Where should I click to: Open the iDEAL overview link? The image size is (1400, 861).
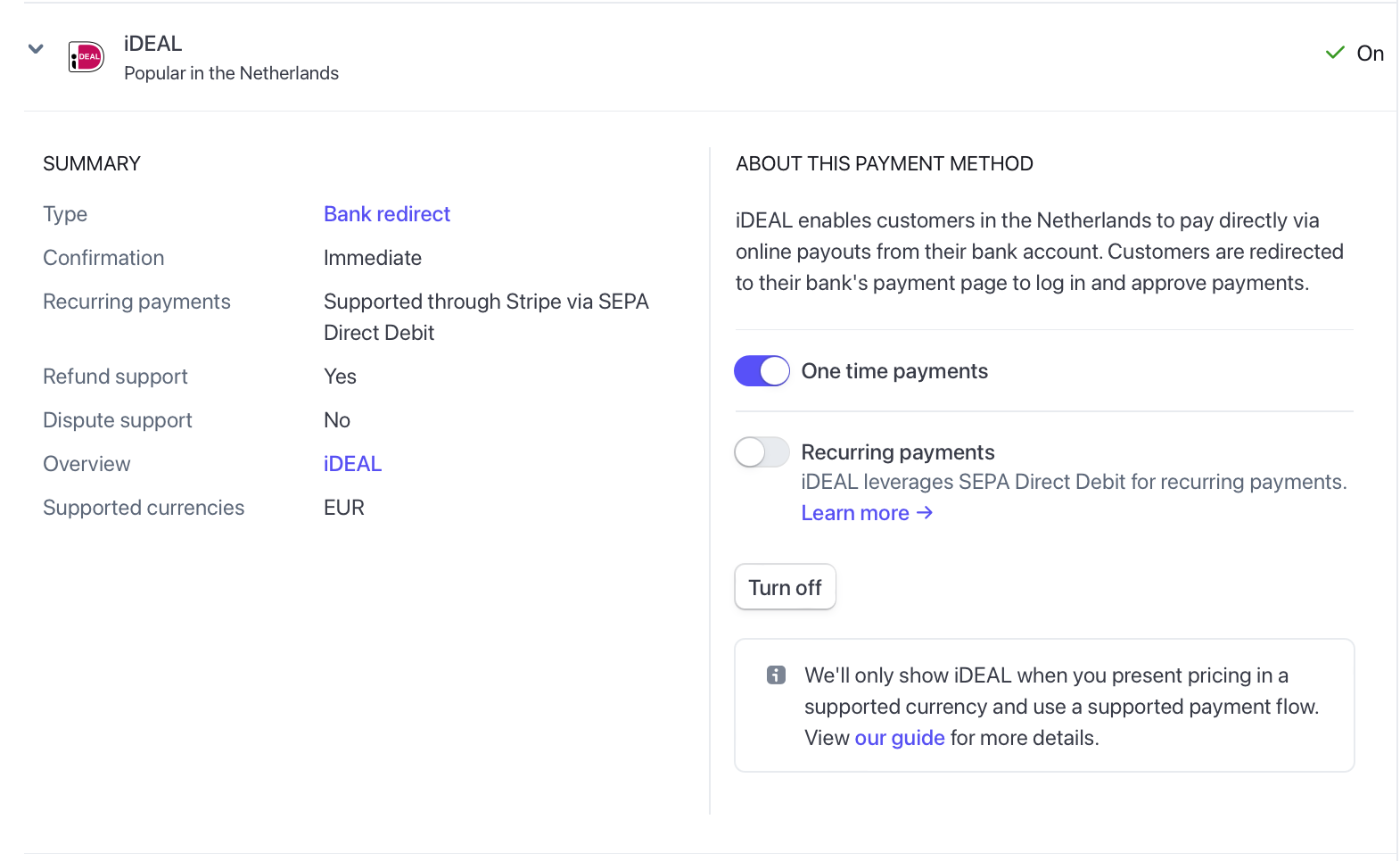coord(352,464)
